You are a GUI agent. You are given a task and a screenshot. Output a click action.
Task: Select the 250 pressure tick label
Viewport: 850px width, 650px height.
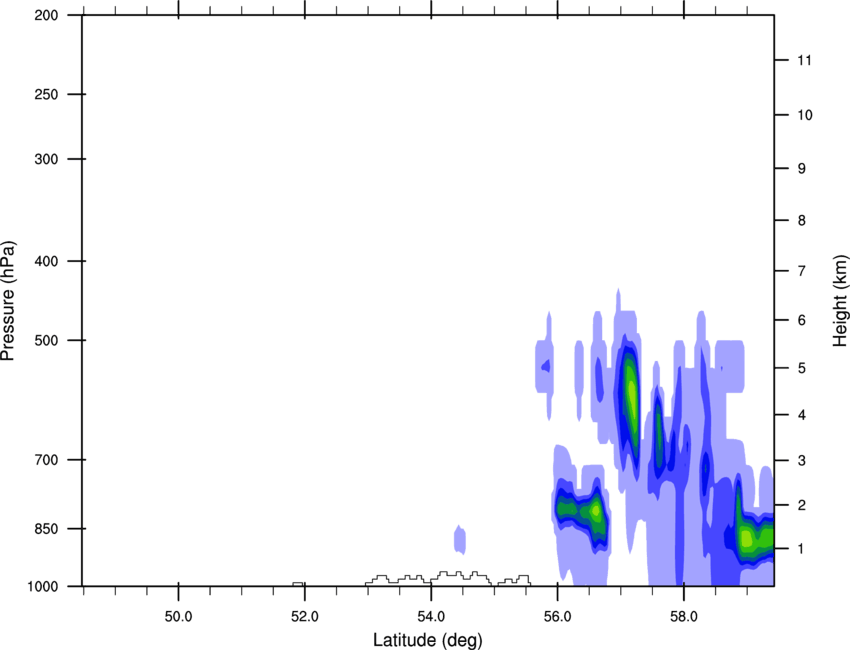pyautogui.click(x=46, y=94)
